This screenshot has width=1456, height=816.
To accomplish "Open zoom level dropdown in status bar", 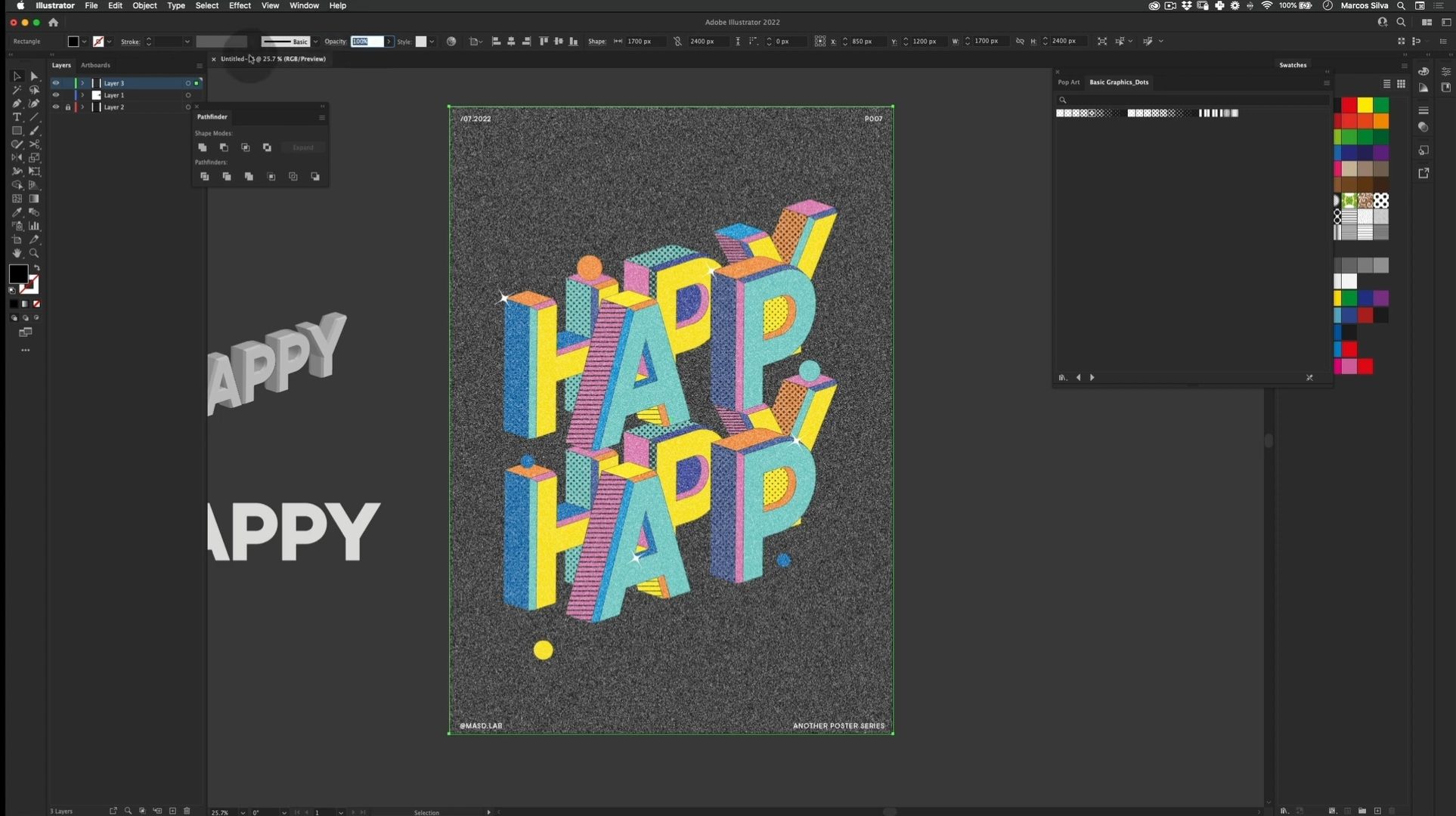I will point(243,812).
